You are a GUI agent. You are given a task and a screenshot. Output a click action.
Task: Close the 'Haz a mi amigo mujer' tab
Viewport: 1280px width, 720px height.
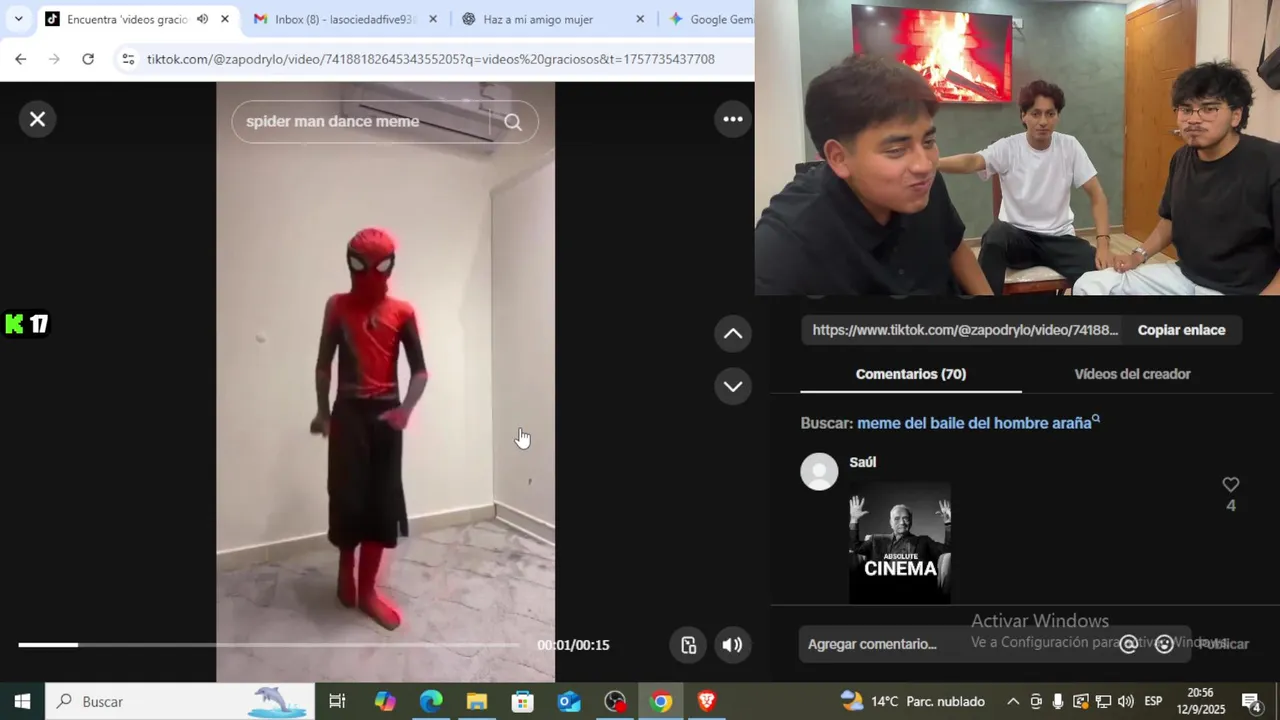[640, 19]
